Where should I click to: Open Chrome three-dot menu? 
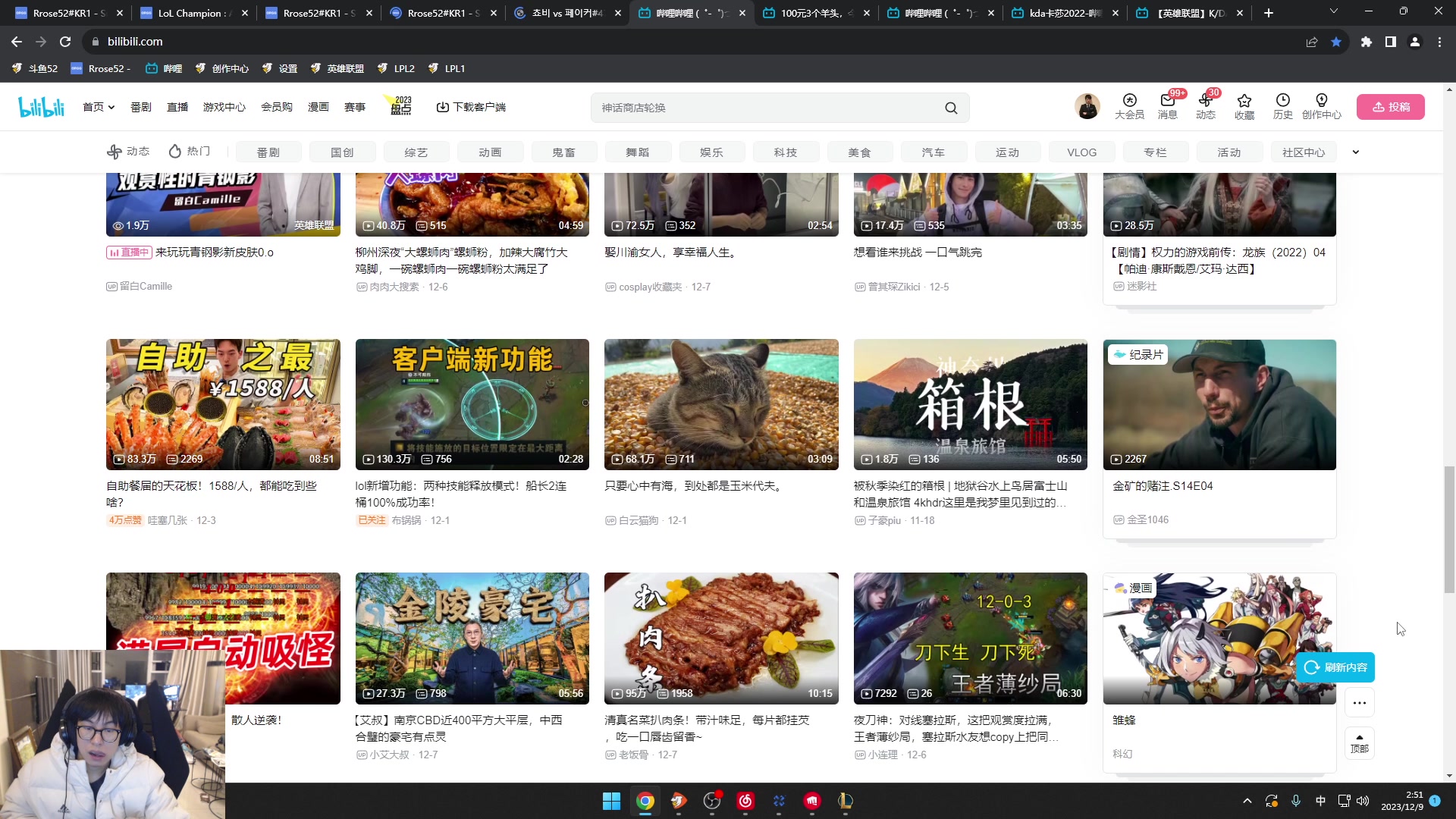tap(1439, 42)
